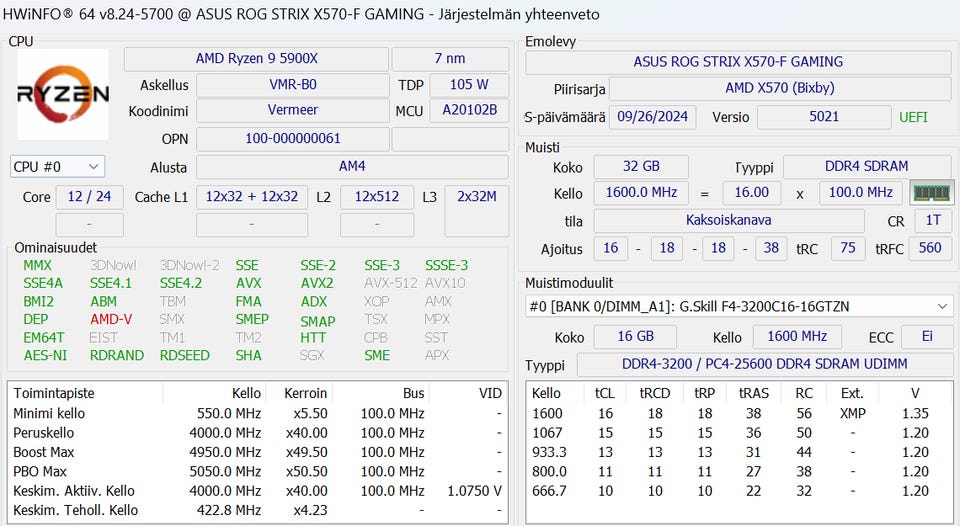
Task: Click the BIOS version 5021 field
Action: pos(823,117)
